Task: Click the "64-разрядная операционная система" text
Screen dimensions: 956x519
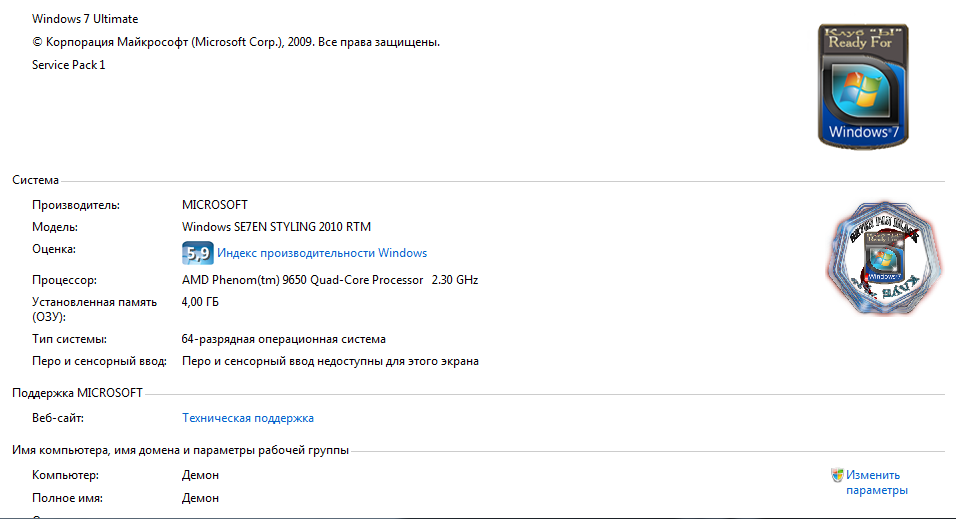Action: coord(284,339)
